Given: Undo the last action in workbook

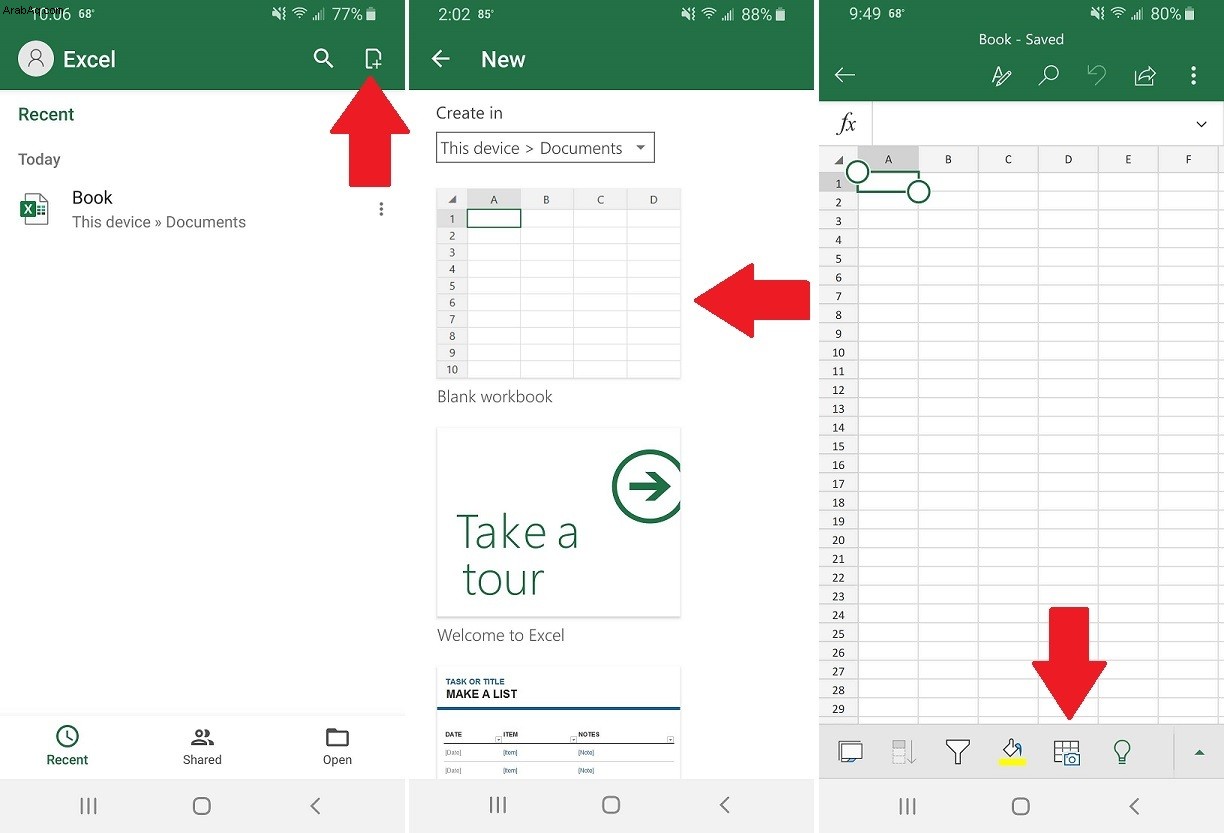Looking at the screenshot, I should (1096, 75).
